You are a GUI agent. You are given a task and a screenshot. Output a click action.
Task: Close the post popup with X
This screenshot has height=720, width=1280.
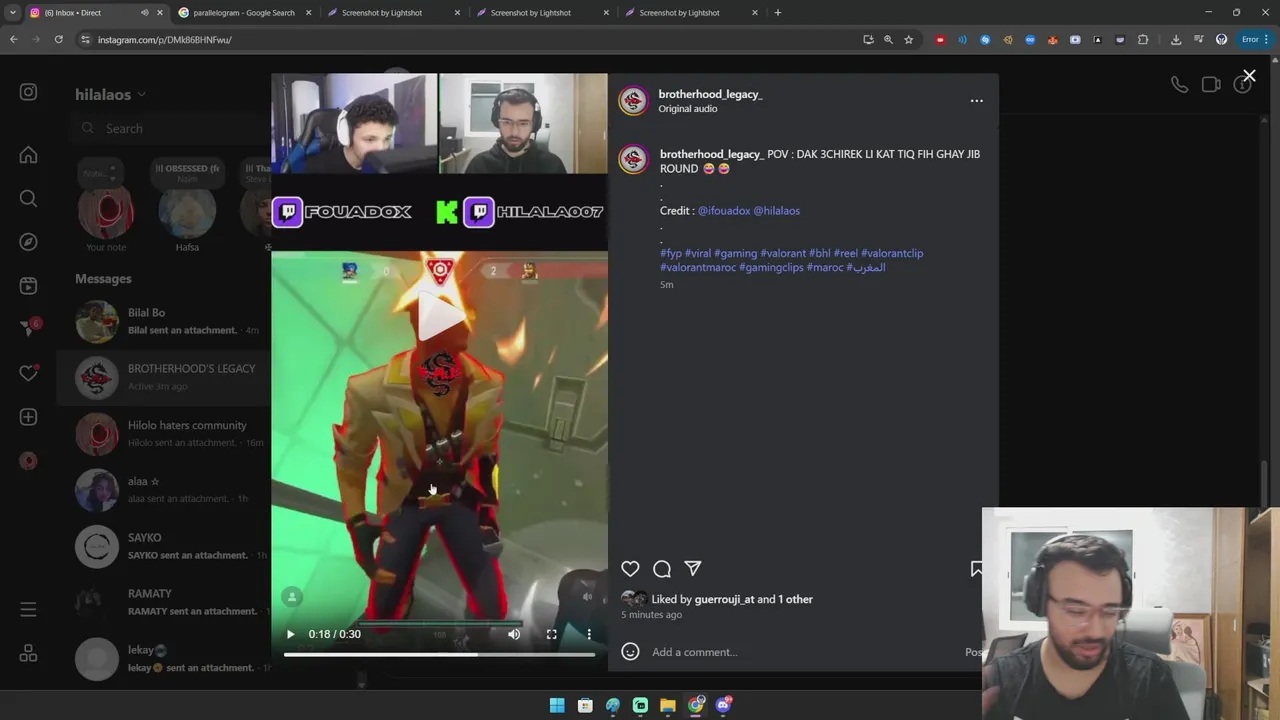point(1249,76)
